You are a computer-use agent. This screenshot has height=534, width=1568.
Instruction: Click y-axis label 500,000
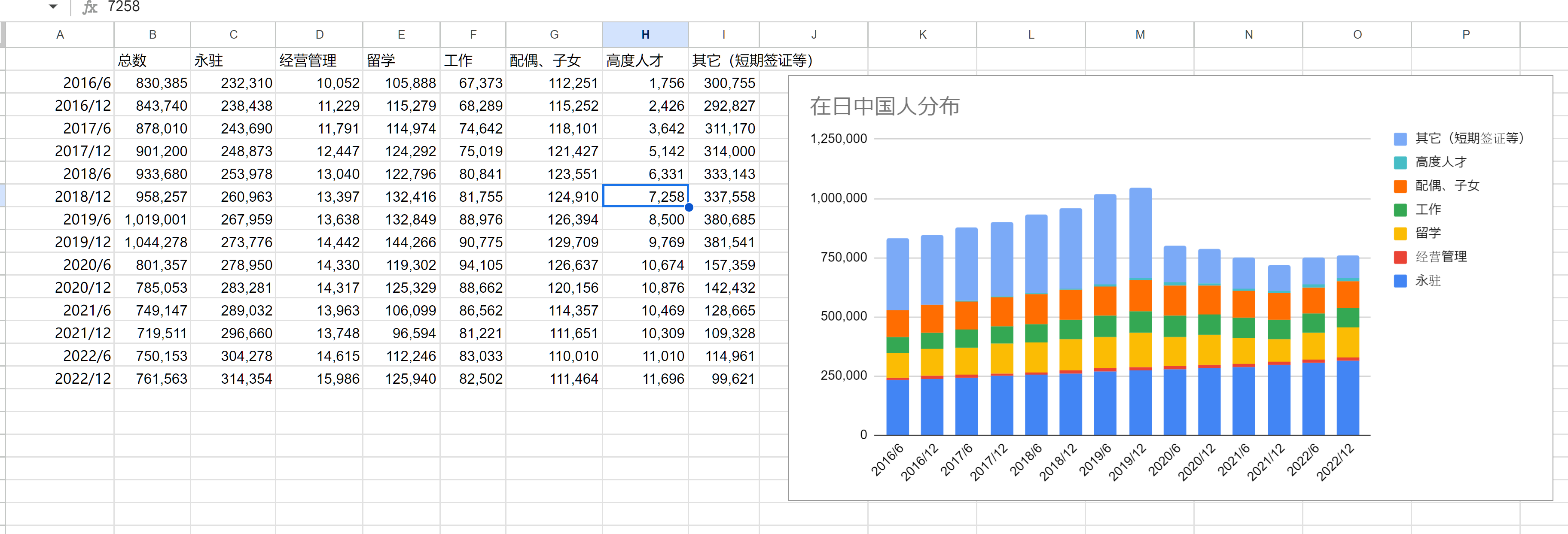(x=844, y=316)
